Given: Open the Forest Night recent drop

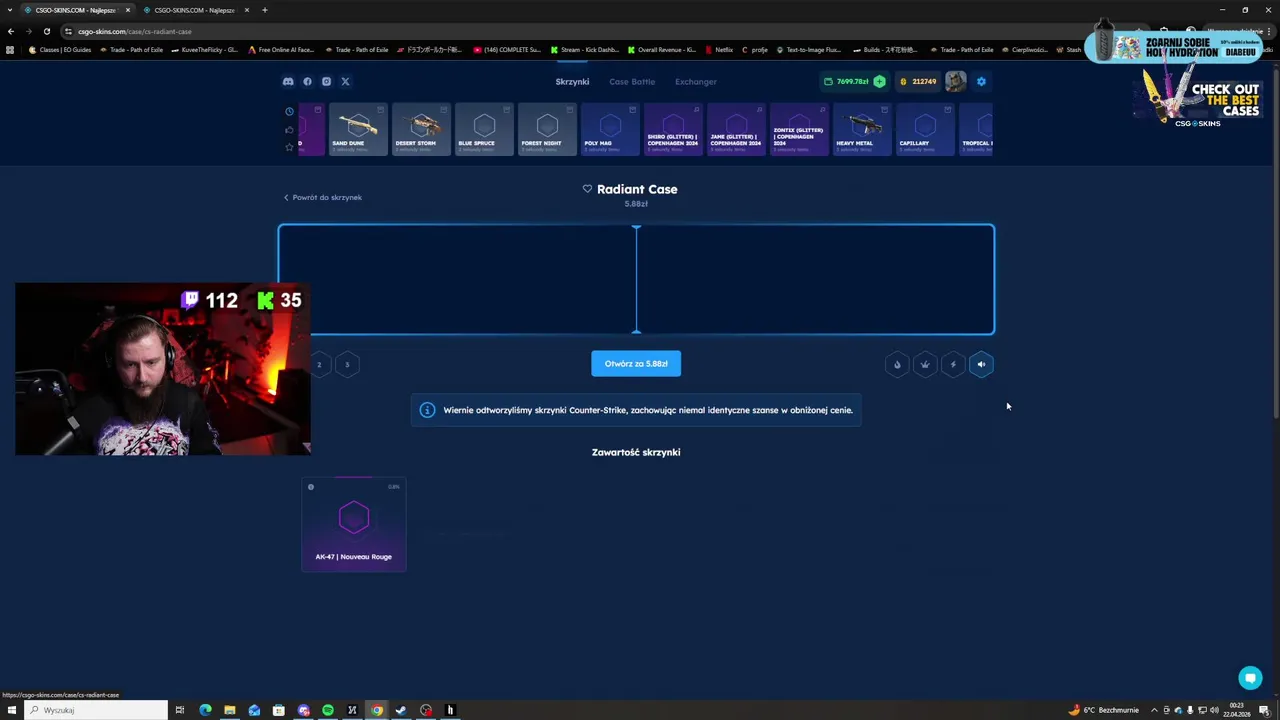Looking at the screenshot, I should coord(547,129).
